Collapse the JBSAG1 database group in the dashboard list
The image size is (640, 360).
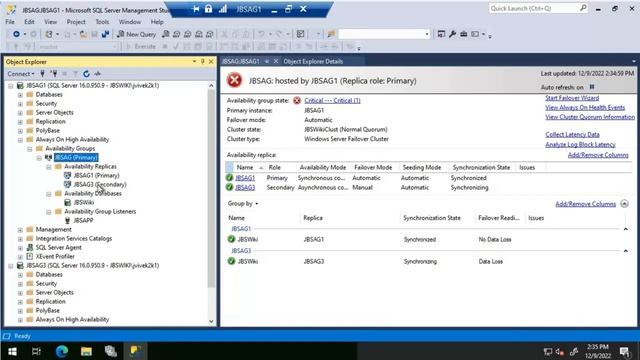pyautogui.click(x=625, y=229)
